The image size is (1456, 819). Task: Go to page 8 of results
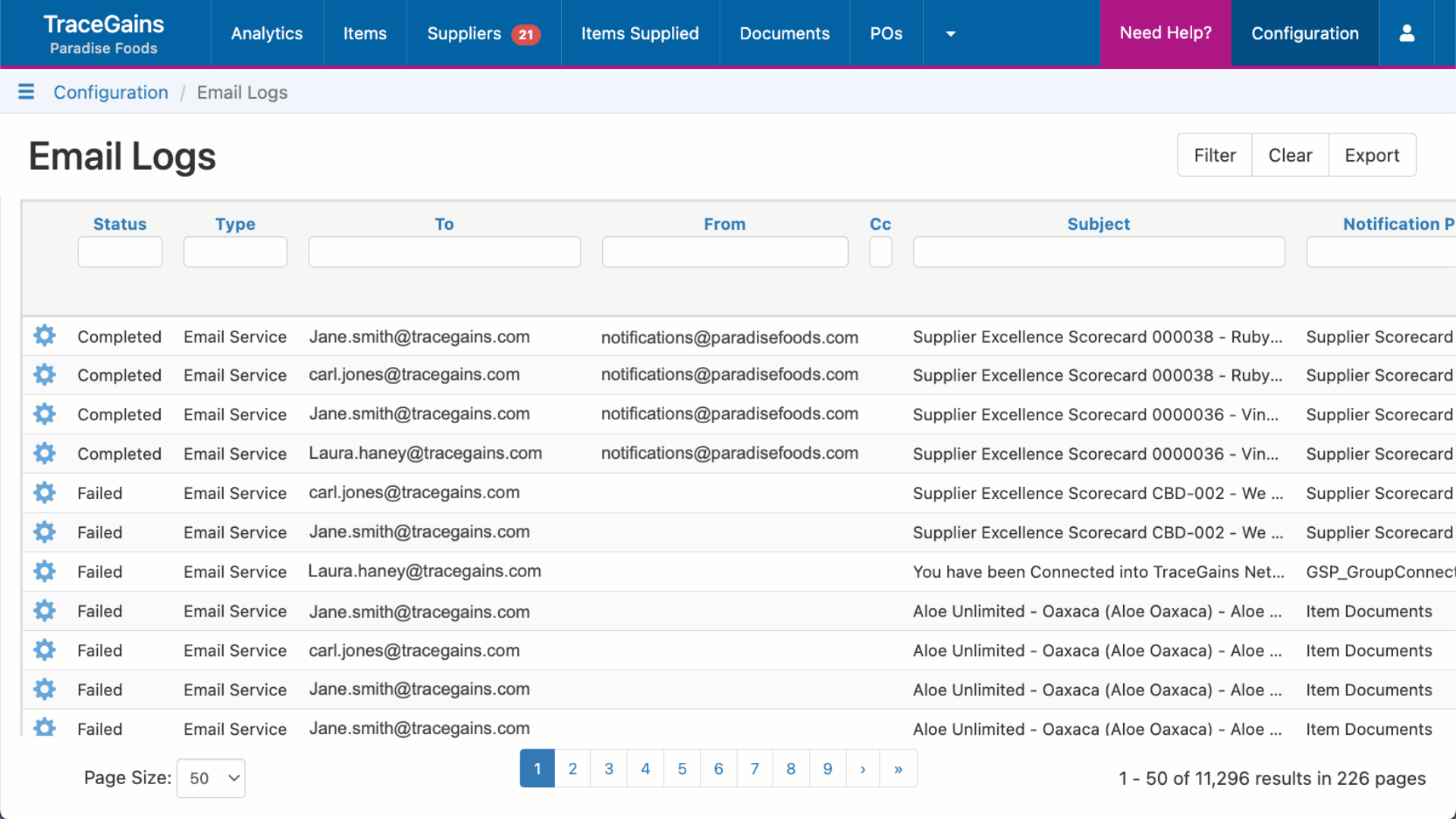[791, 768]
